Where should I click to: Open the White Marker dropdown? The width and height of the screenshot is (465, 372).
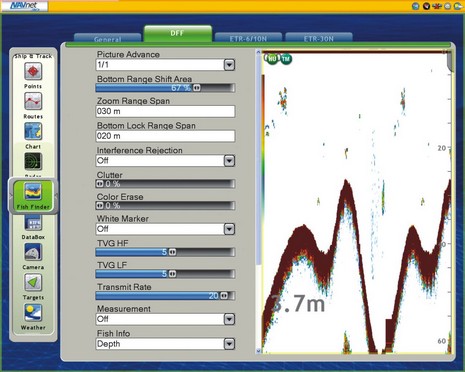(229, 229)
